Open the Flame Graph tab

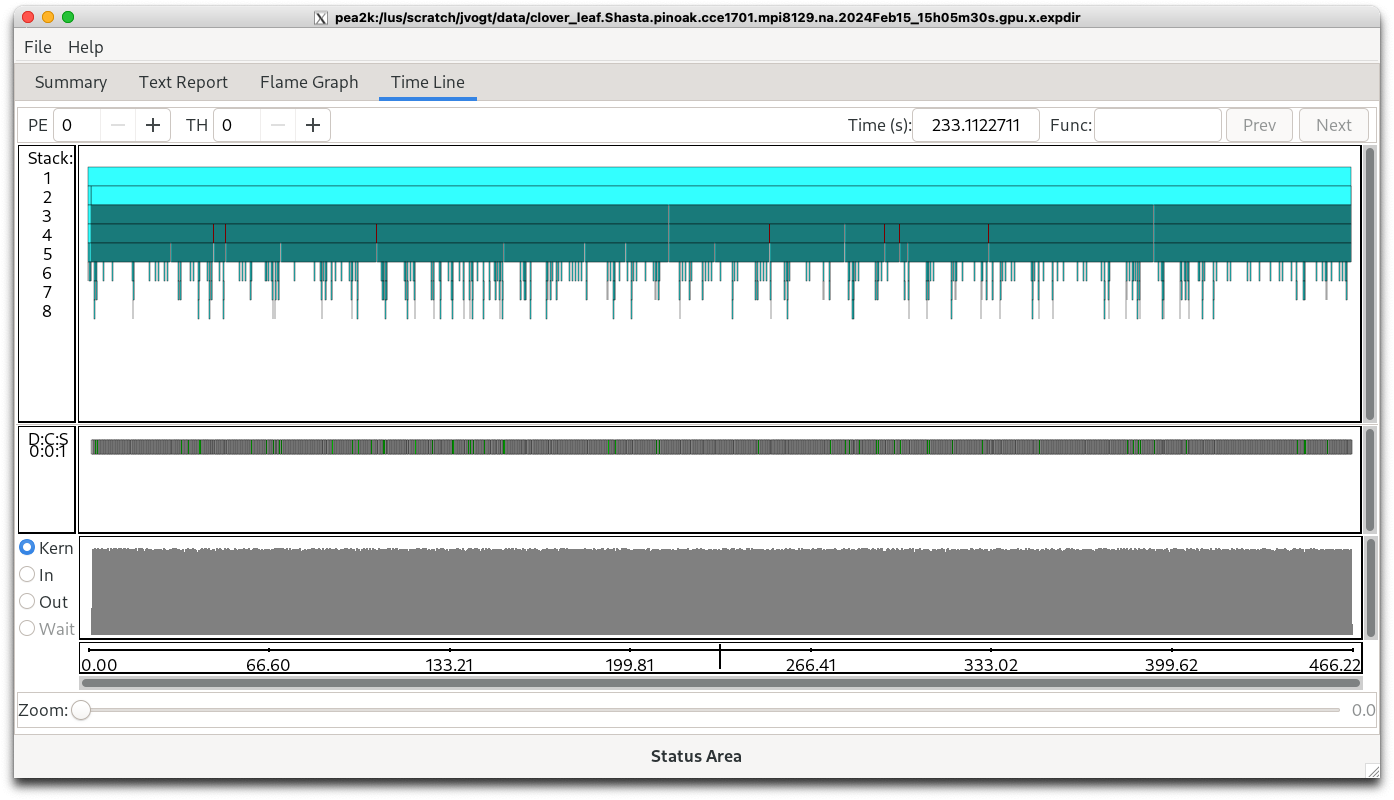[309, 82]
